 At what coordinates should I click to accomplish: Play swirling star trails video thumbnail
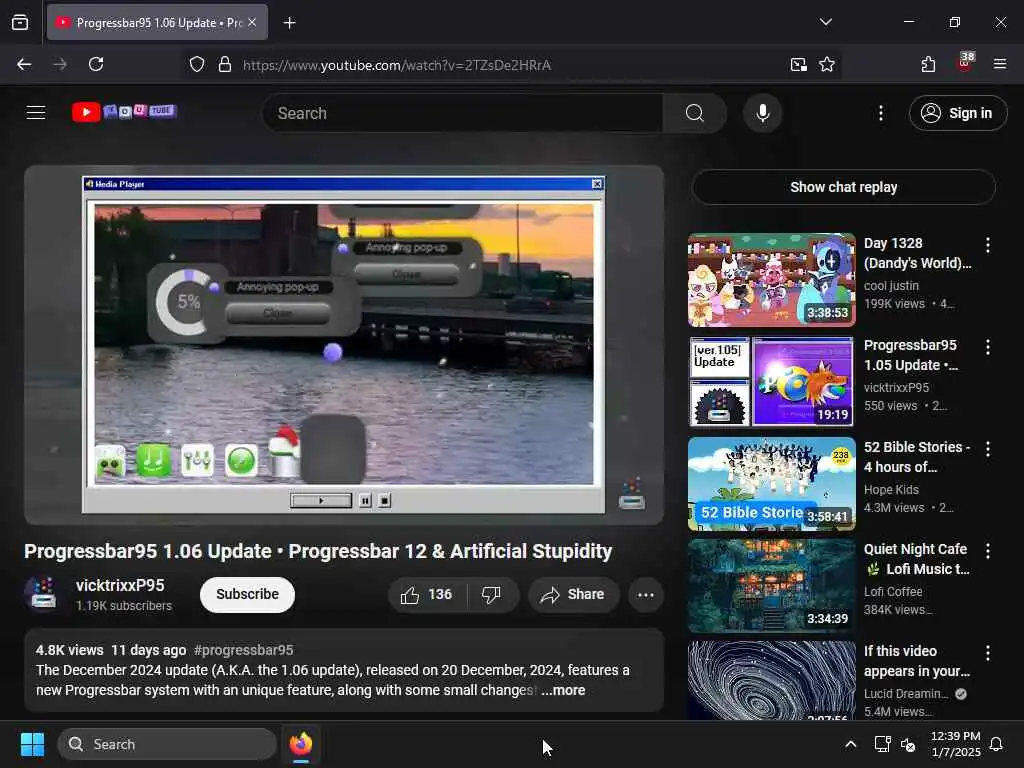click(x=771, y=680)
